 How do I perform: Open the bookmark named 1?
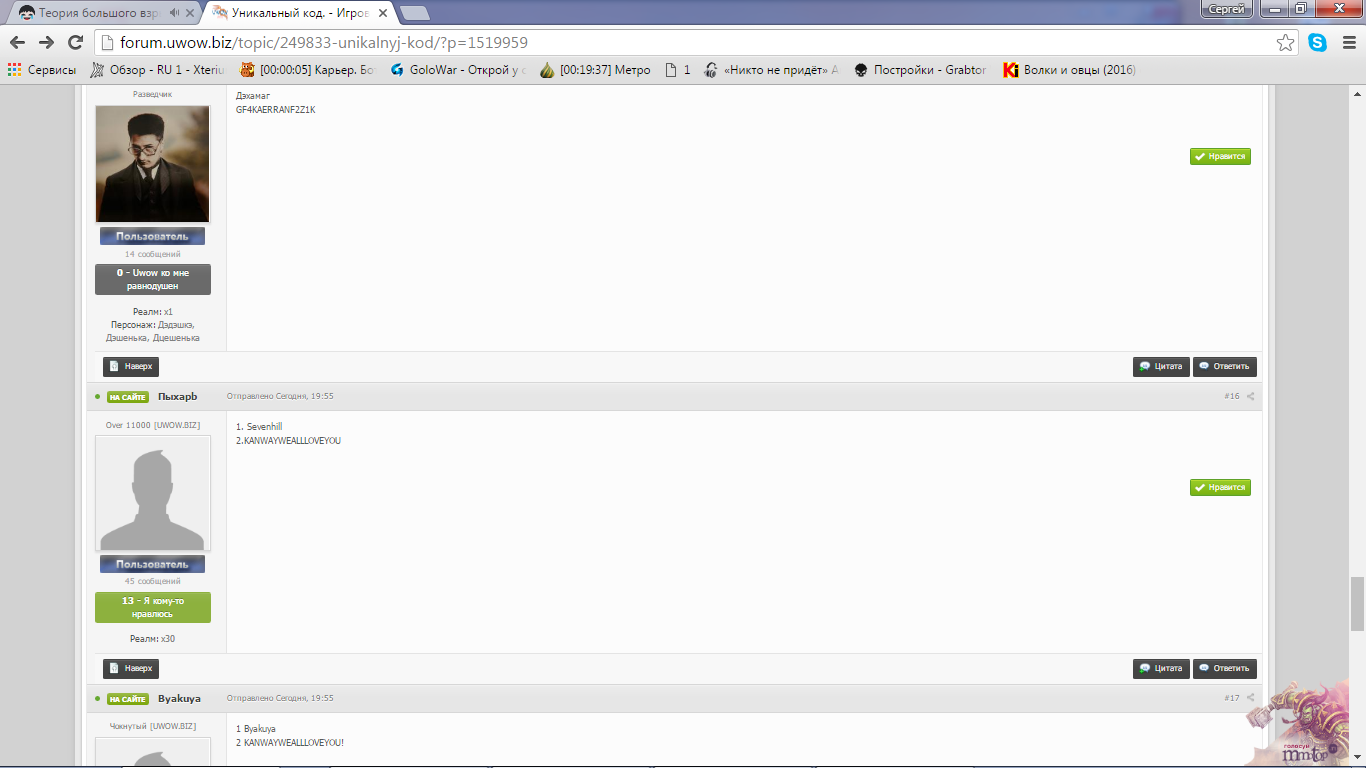[x=678, y=70]
